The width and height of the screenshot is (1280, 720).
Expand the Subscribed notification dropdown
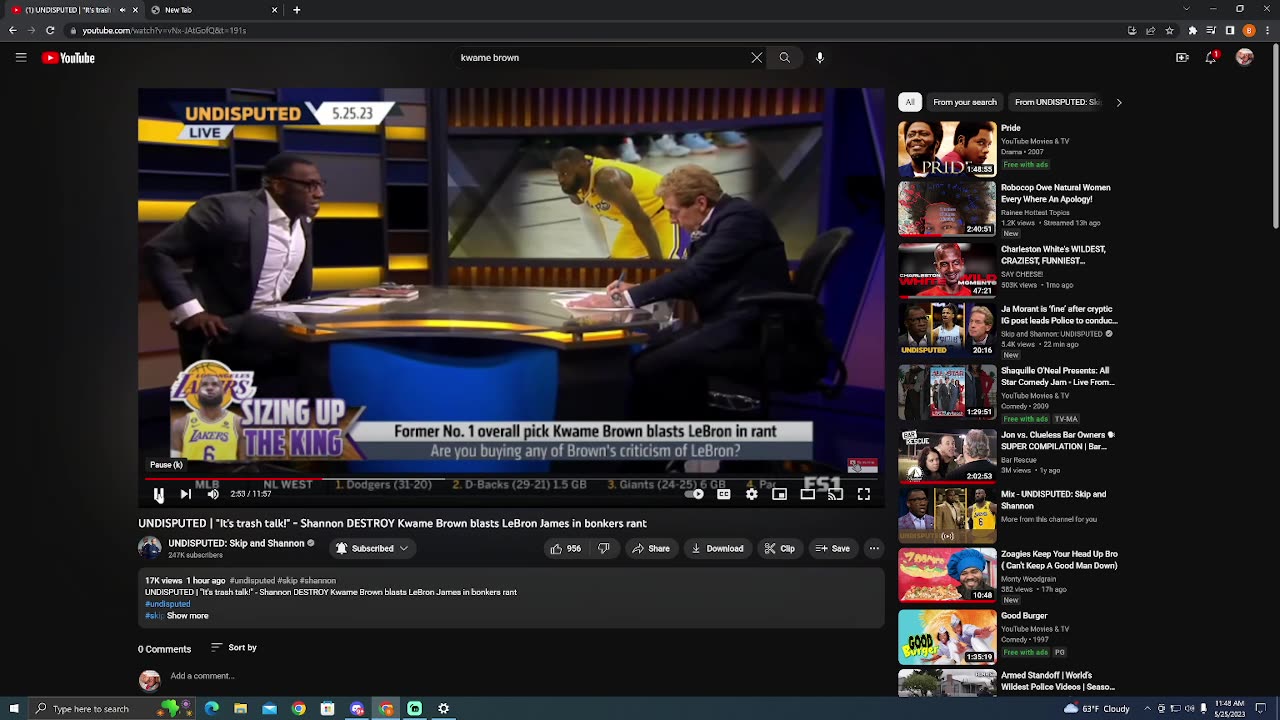point(372,548)
